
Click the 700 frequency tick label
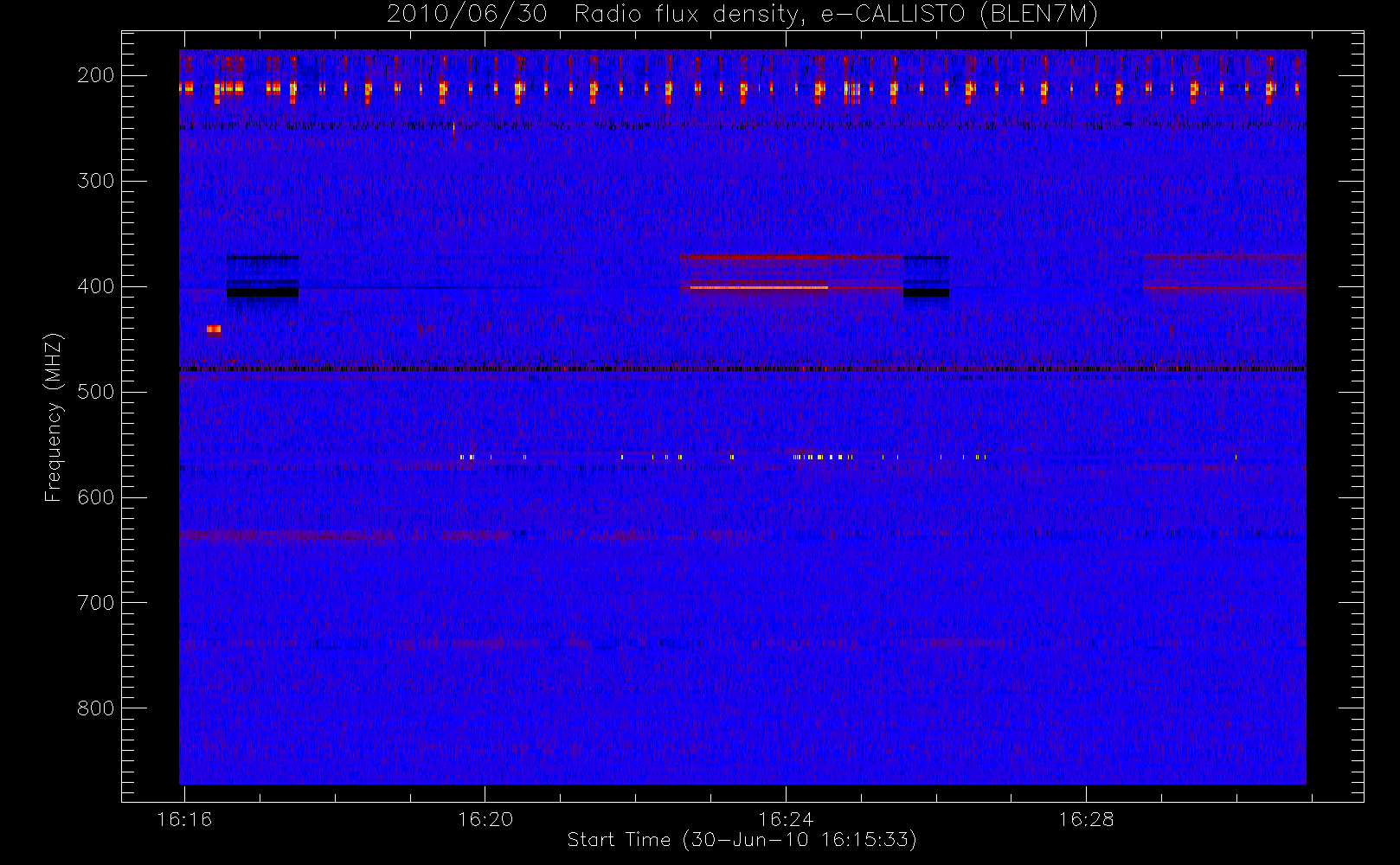pos(96,603)
